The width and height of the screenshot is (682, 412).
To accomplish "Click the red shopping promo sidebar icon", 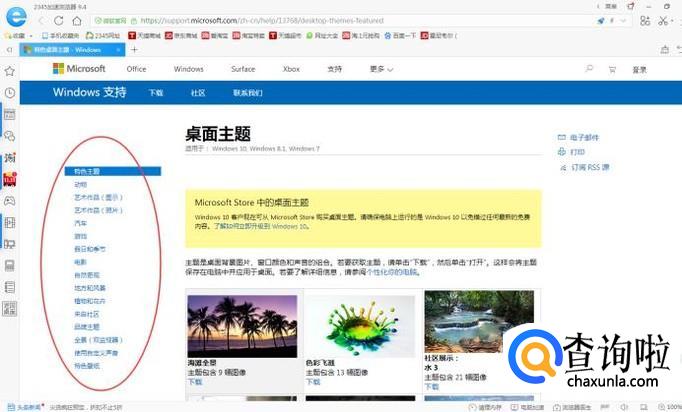I will (x=10, y=179).
